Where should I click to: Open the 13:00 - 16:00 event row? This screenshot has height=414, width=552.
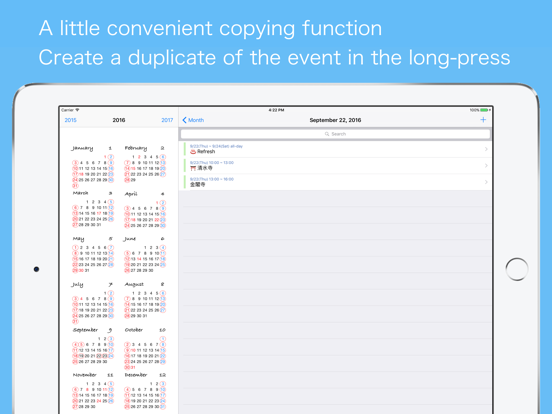pos(335,182)
